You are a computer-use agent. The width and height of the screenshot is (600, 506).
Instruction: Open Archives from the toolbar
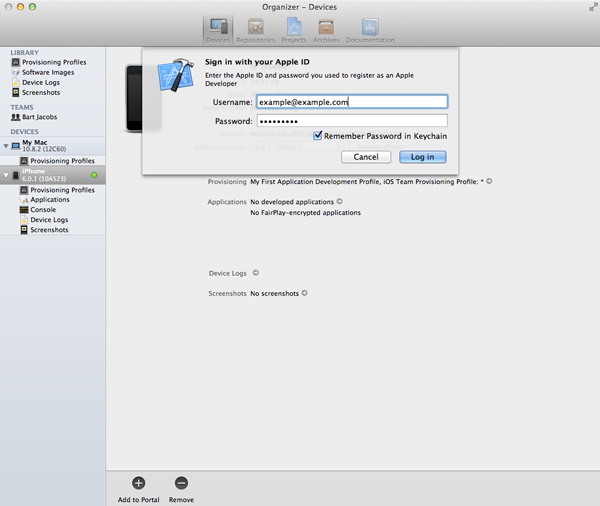326,30
